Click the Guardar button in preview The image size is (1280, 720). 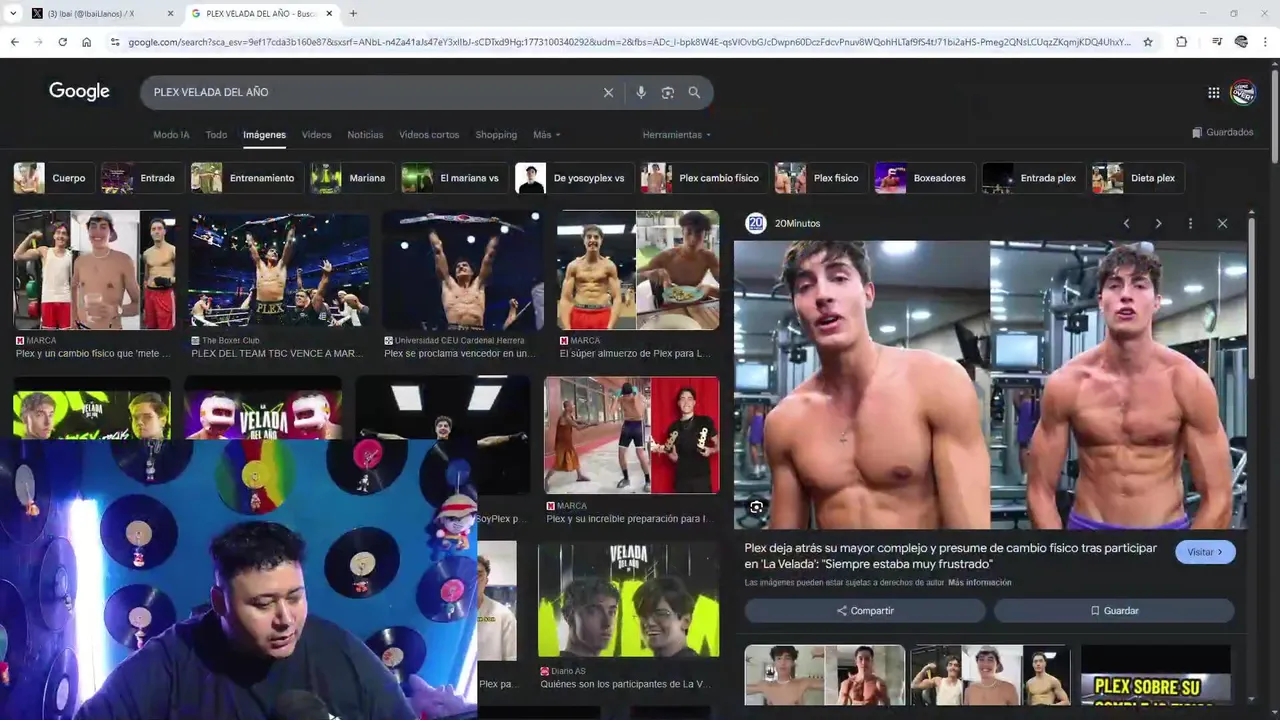(x=1114, y=611)
